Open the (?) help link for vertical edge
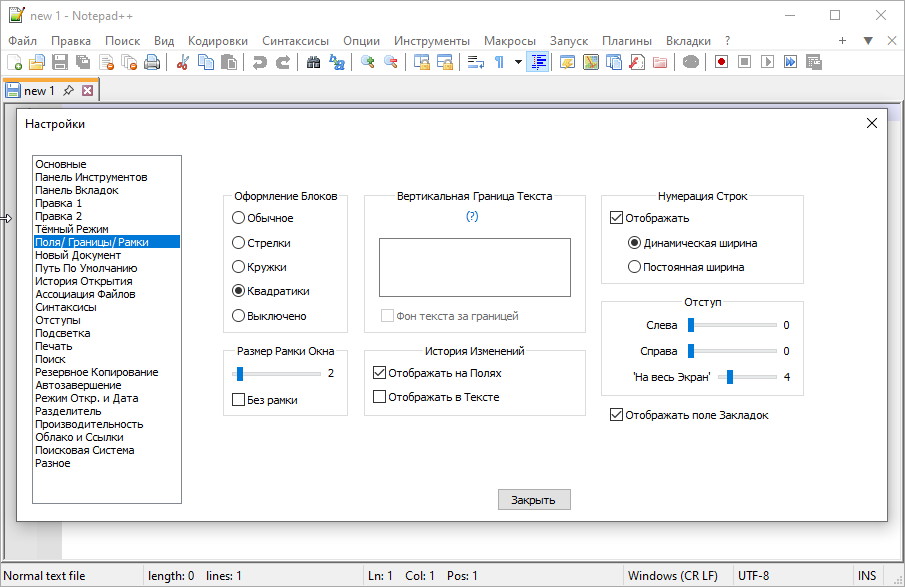 point(472,216)
